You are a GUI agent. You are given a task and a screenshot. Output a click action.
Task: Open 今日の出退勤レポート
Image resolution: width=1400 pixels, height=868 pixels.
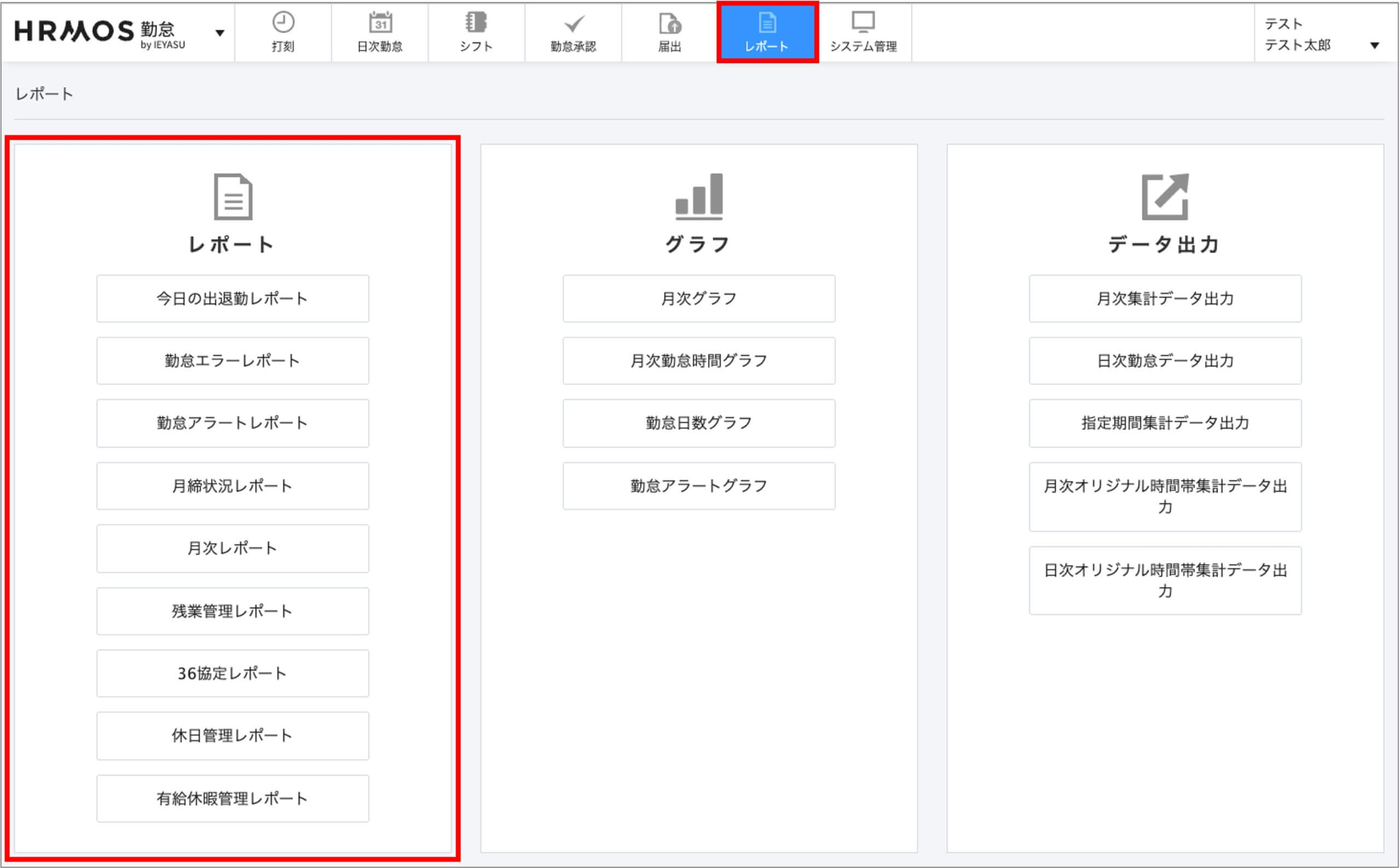(x=232, y=298)
